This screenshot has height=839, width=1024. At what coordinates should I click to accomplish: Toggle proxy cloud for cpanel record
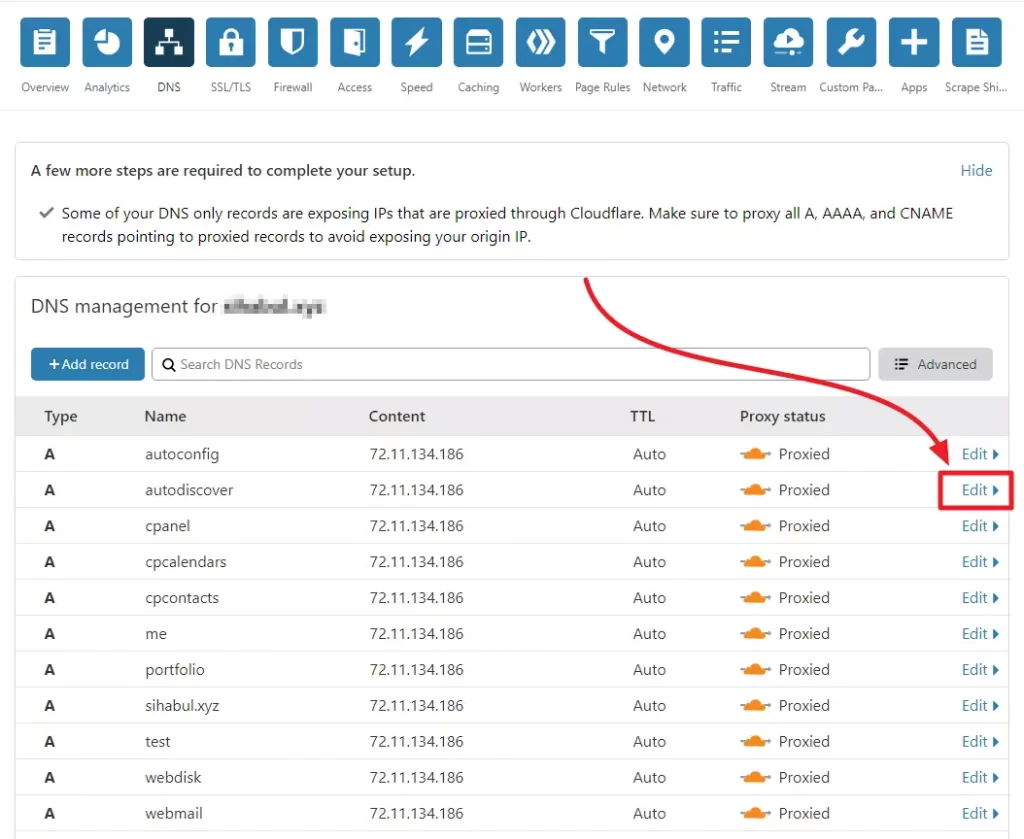point(756,526)
